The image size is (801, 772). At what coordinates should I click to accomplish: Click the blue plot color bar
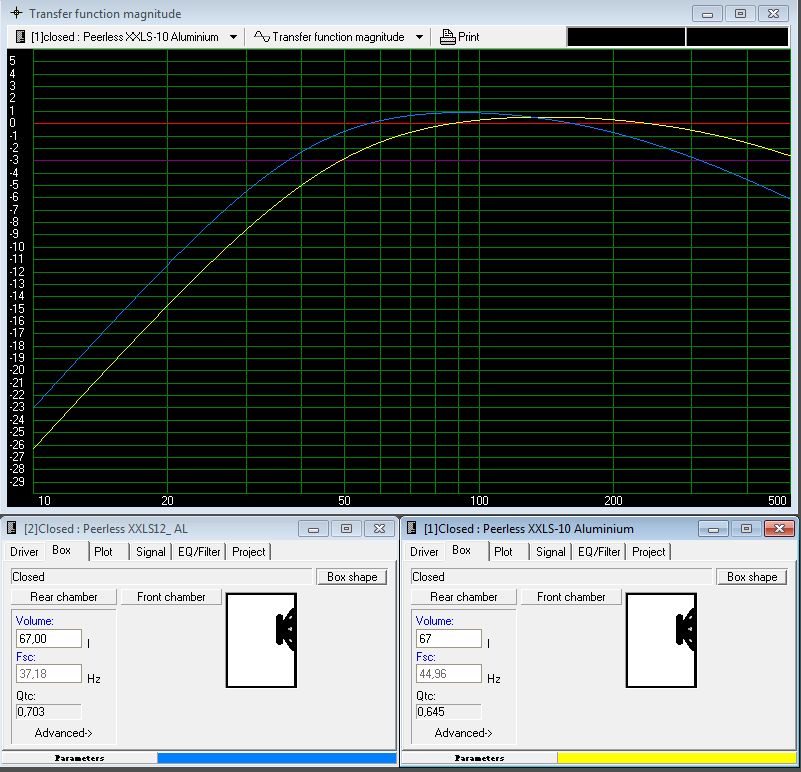pos(277,758)
